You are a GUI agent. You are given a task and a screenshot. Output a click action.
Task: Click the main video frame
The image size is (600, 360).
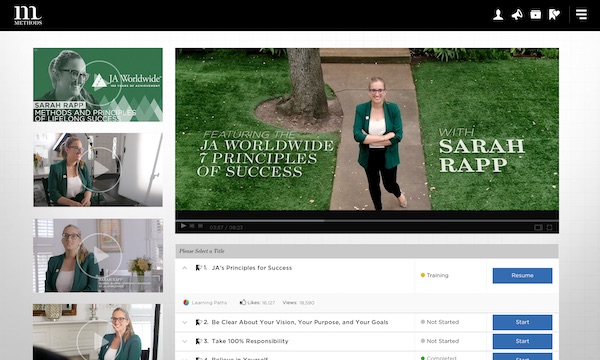click(x=367, y=129)
